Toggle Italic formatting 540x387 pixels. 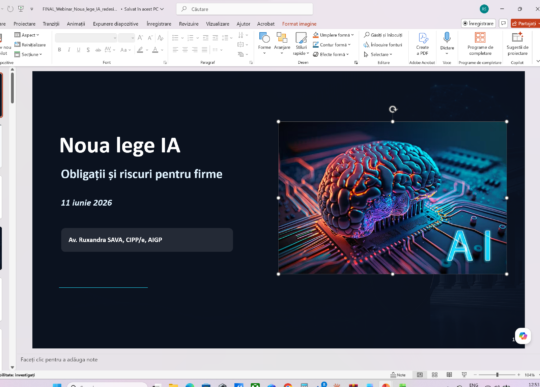tap(69, 50)
